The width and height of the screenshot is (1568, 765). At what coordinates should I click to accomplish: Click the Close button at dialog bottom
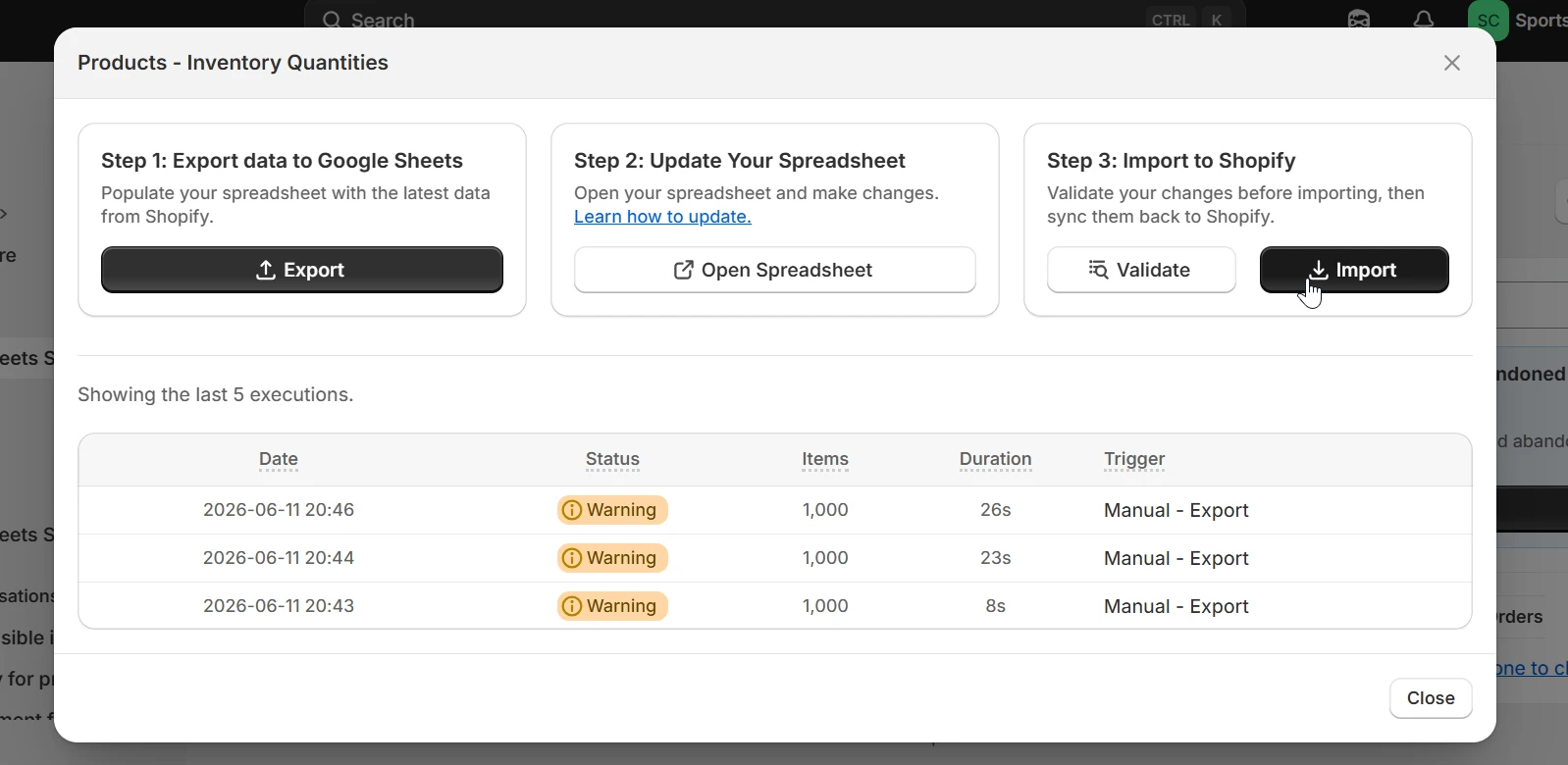coord(1431,698)
